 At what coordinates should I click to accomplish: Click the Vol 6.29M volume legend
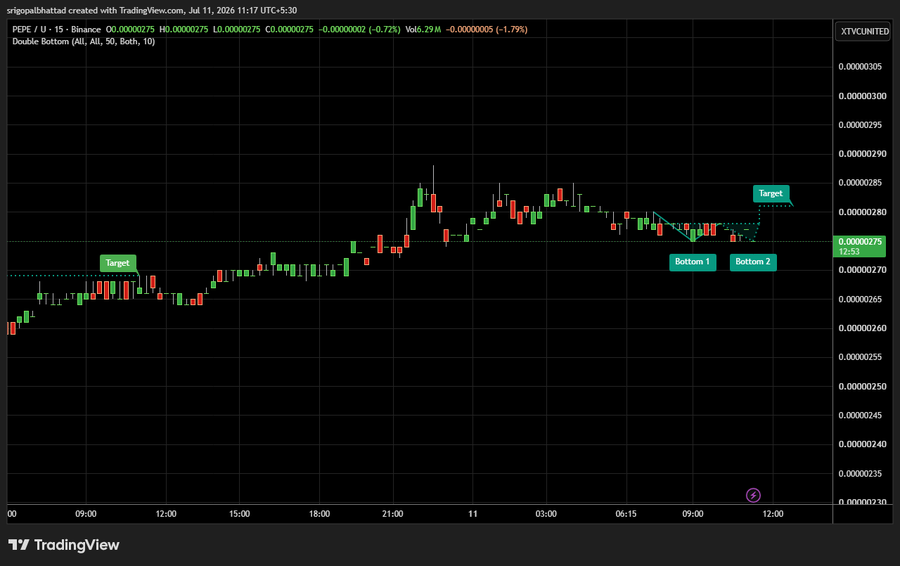pyautogui.click(x=423, y=29)
